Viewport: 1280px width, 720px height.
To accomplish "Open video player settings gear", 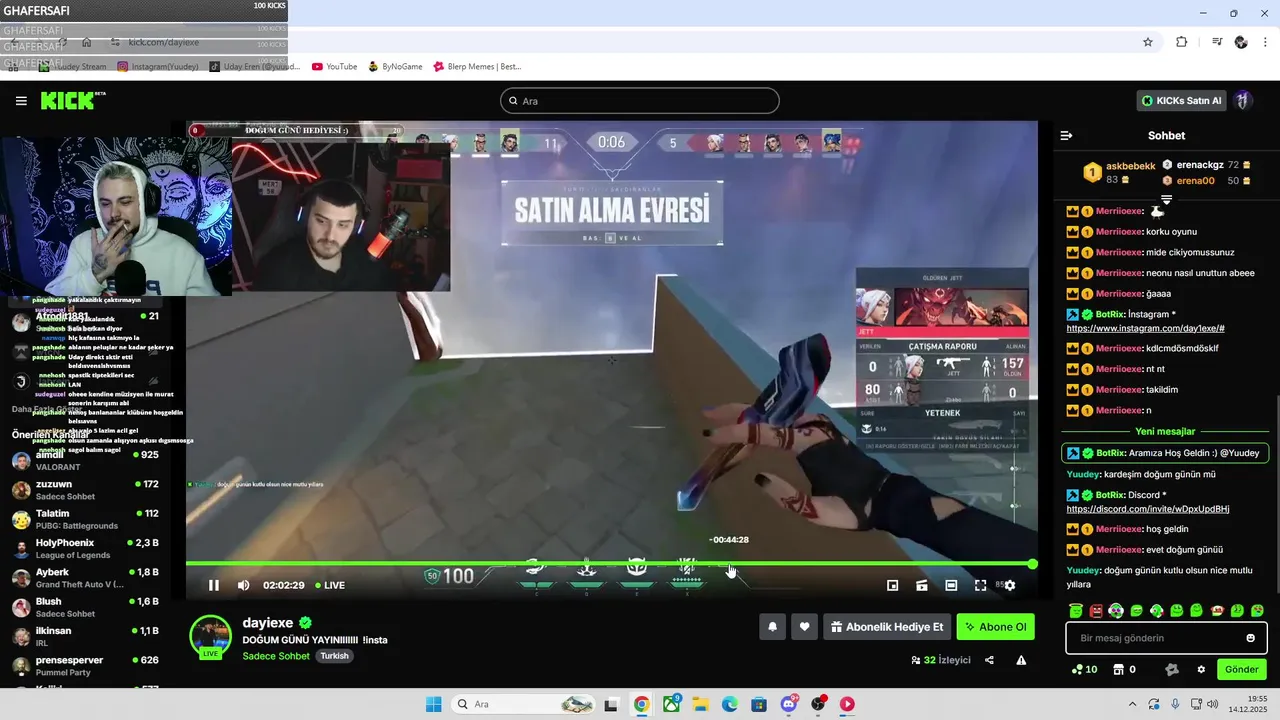I will 1010,585.
